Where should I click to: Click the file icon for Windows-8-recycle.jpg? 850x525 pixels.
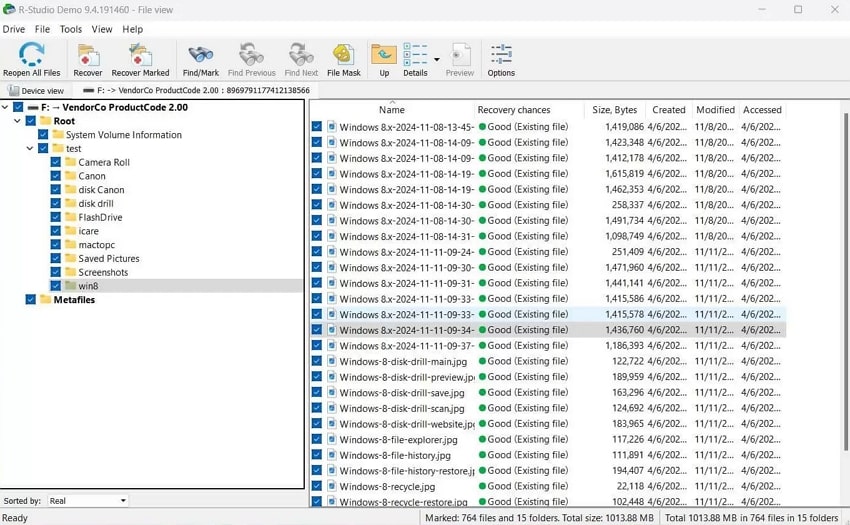click(x=332, y=486)
